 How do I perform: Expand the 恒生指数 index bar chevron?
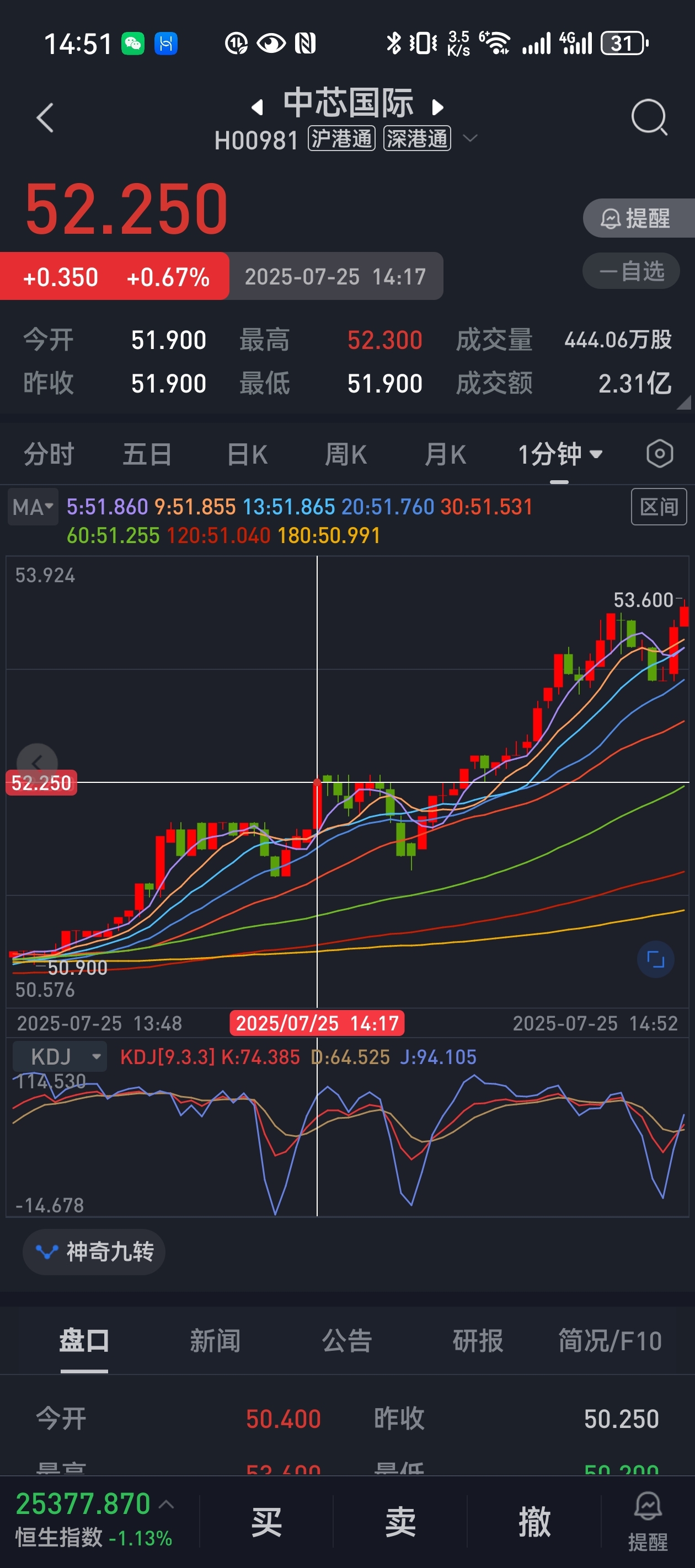pos(166,1504)
